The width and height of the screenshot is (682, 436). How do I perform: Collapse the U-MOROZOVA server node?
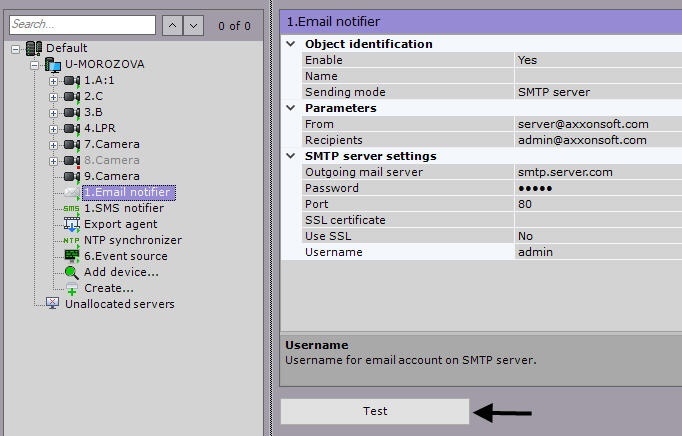[x=34, y=64]
